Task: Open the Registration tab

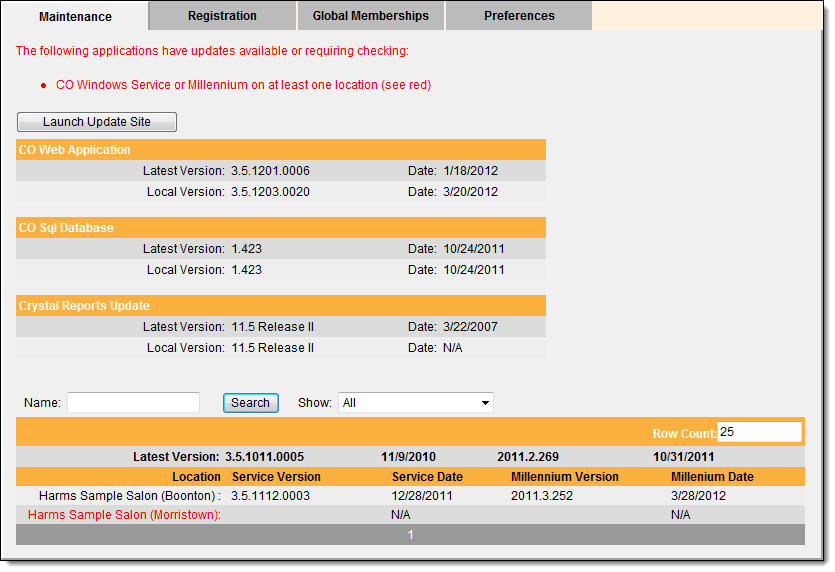Action: (x=222, y=16)
